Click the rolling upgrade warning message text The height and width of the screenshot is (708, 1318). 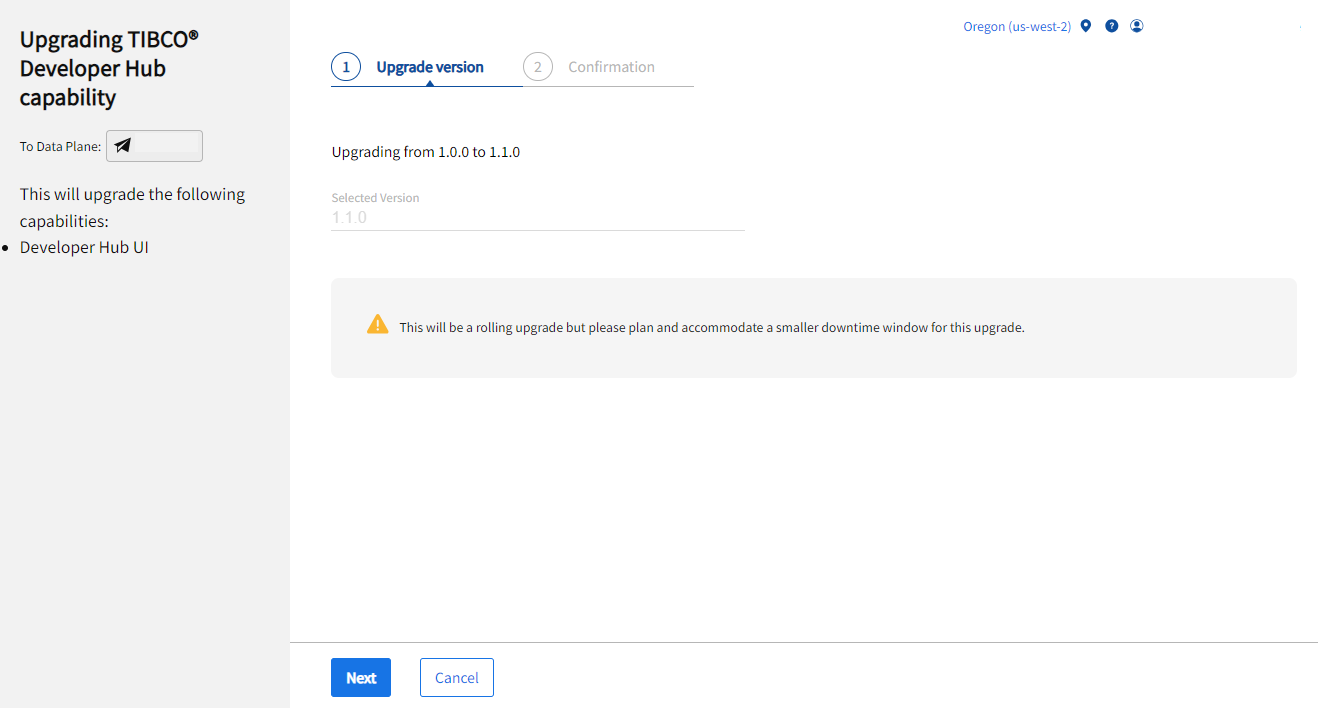coord(712,327)
